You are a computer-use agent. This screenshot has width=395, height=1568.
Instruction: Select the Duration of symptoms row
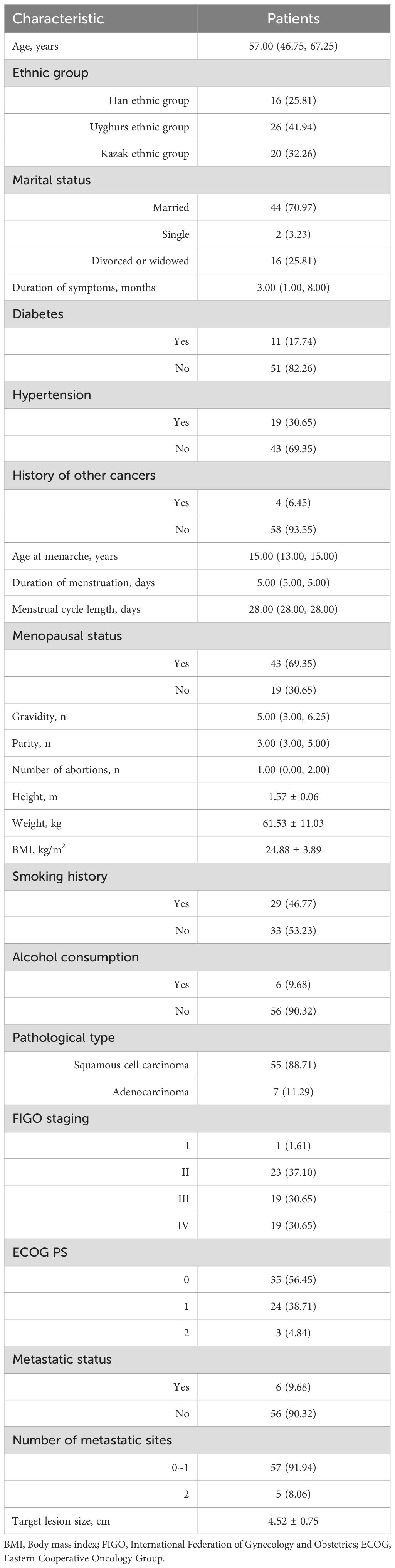(x=84, y=288)
